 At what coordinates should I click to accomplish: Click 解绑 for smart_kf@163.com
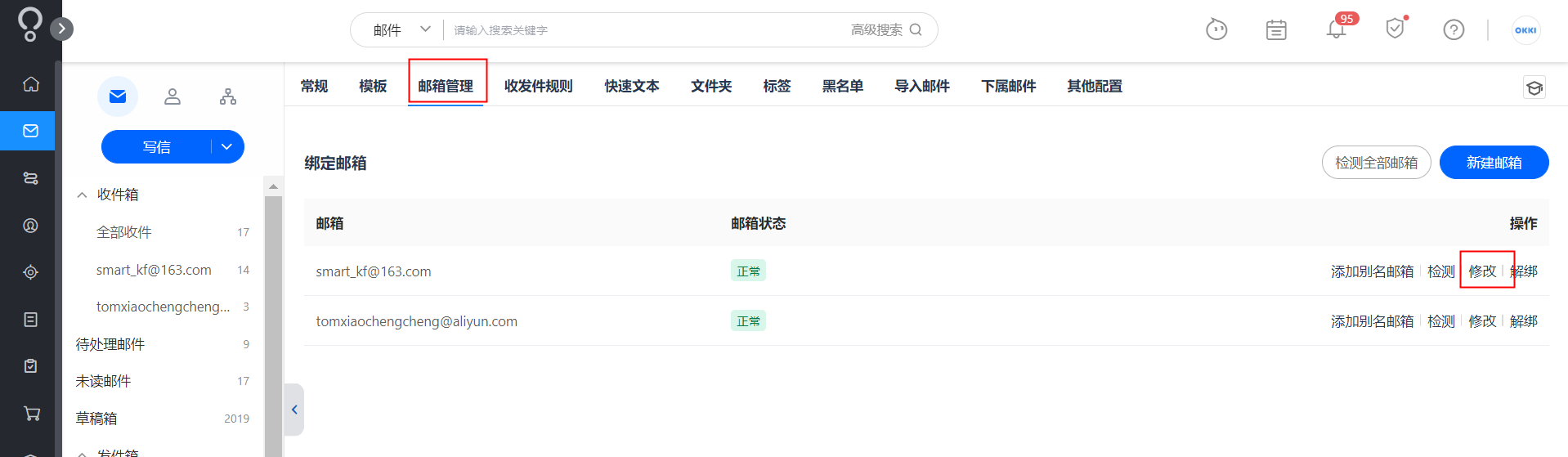click(1524, 271)
